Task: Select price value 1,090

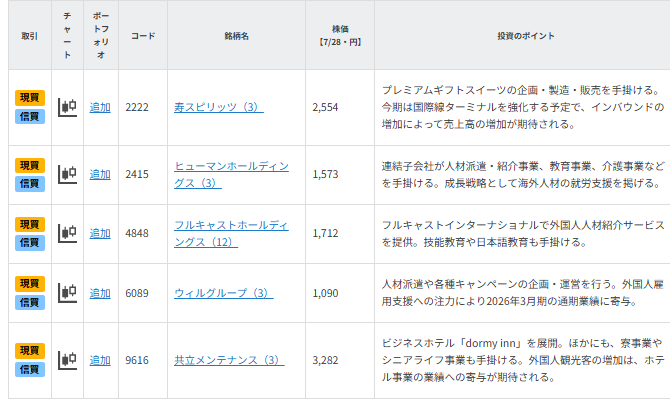Action: coord(325,293)
